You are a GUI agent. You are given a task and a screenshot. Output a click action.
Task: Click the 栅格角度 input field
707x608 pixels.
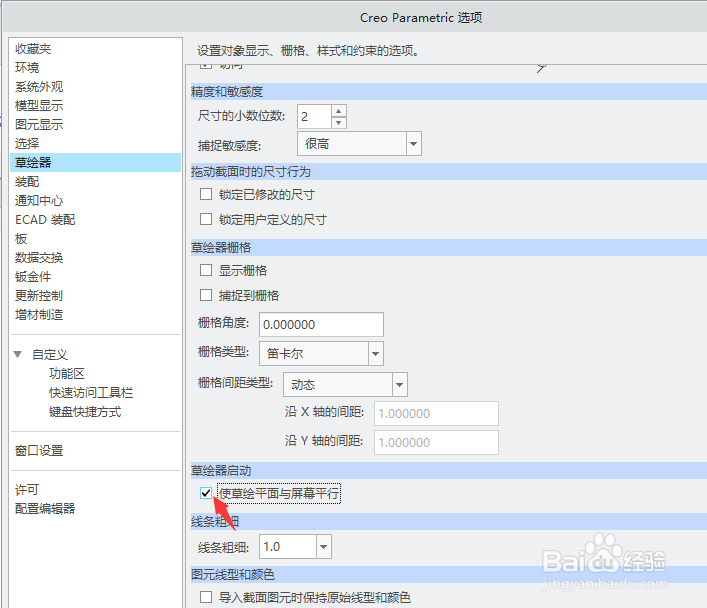point(321,324)
